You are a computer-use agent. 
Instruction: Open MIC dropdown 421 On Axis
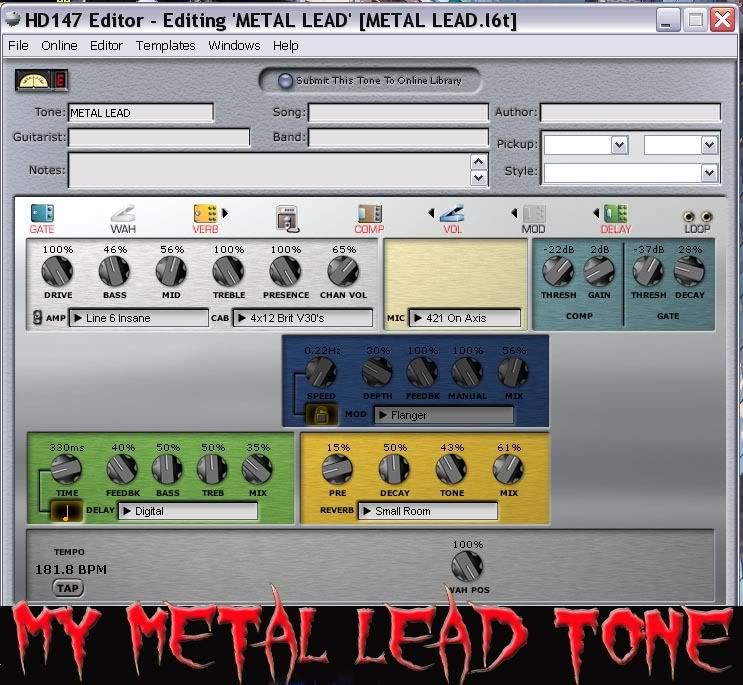pyautogui.click(x=464, y=318)
